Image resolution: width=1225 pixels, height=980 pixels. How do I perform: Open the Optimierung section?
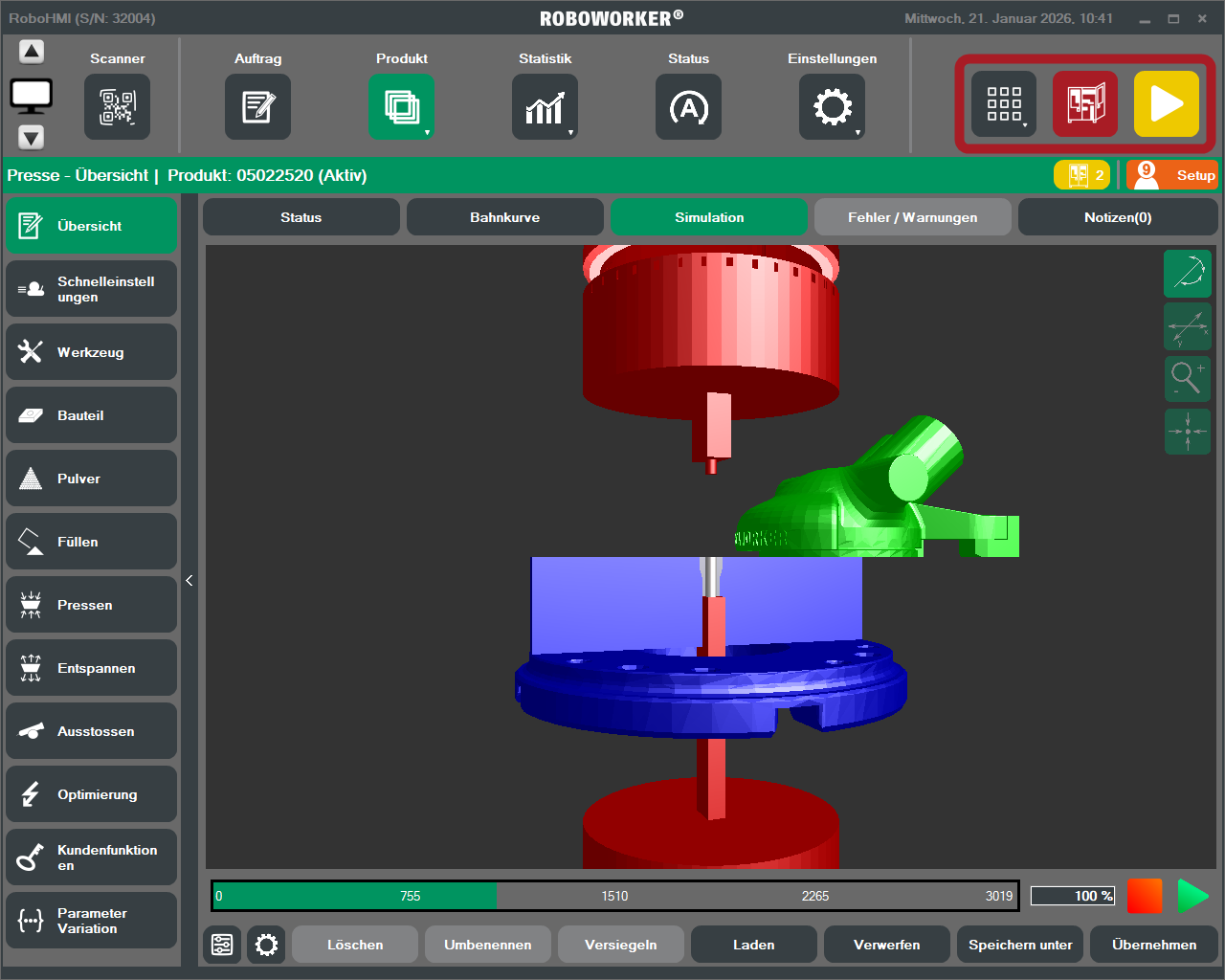(92, 794)
